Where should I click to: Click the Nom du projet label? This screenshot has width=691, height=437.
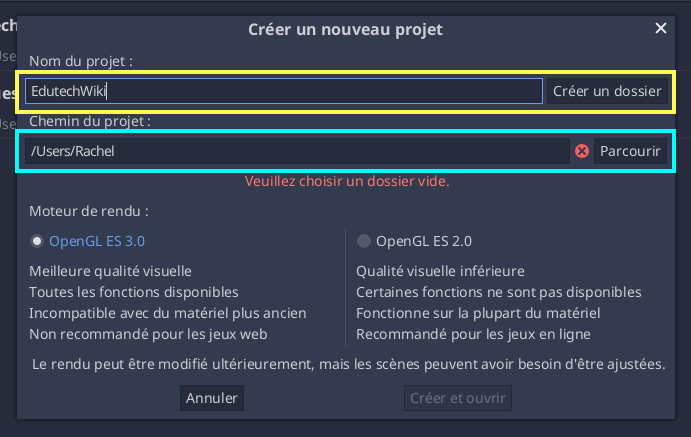[x=81, y=61]
